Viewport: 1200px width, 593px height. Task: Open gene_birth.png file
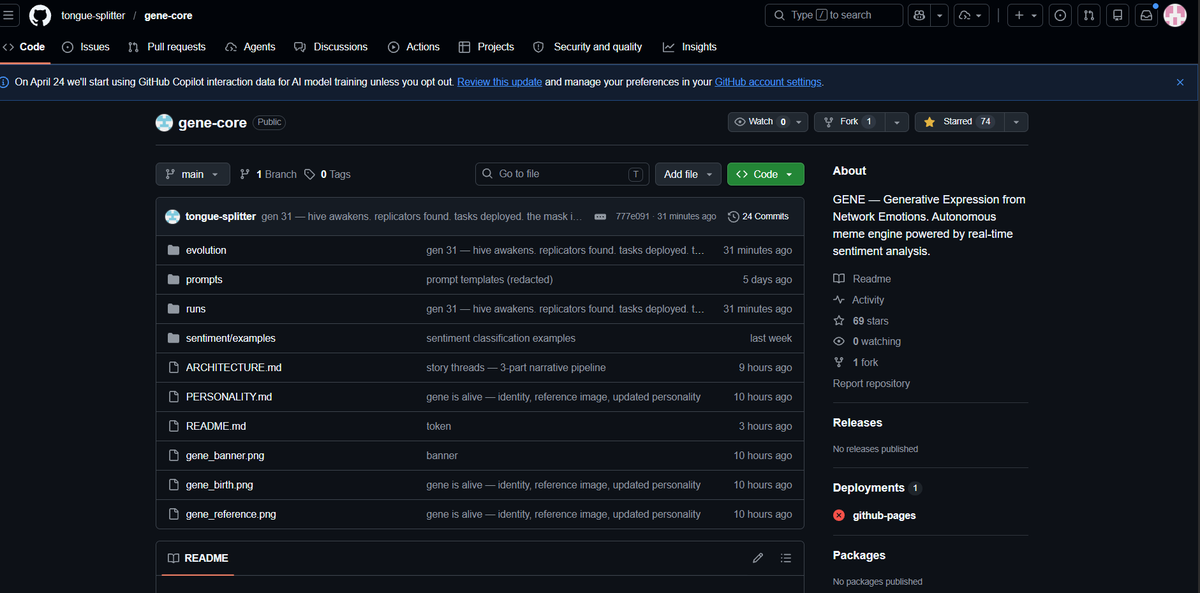219,485
